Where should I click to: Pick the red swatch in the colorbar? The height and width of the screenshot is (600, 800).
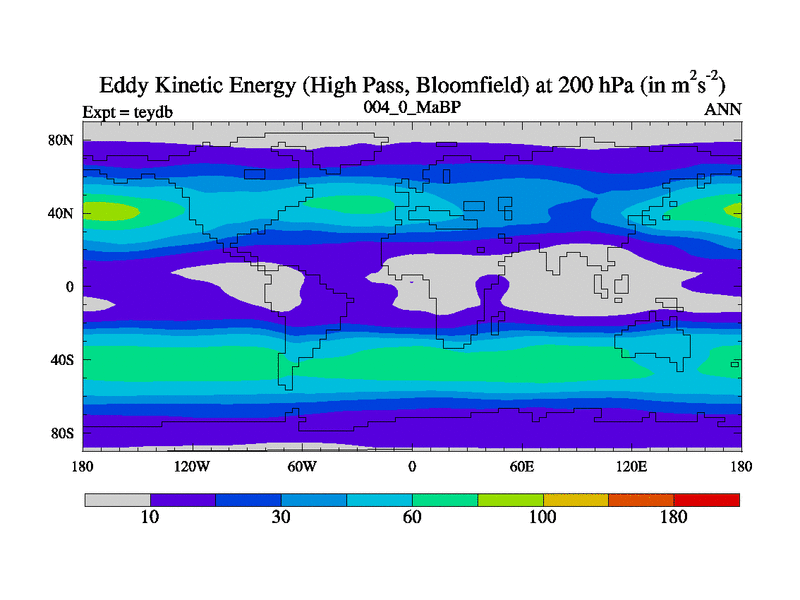click(x=707, y=499)
